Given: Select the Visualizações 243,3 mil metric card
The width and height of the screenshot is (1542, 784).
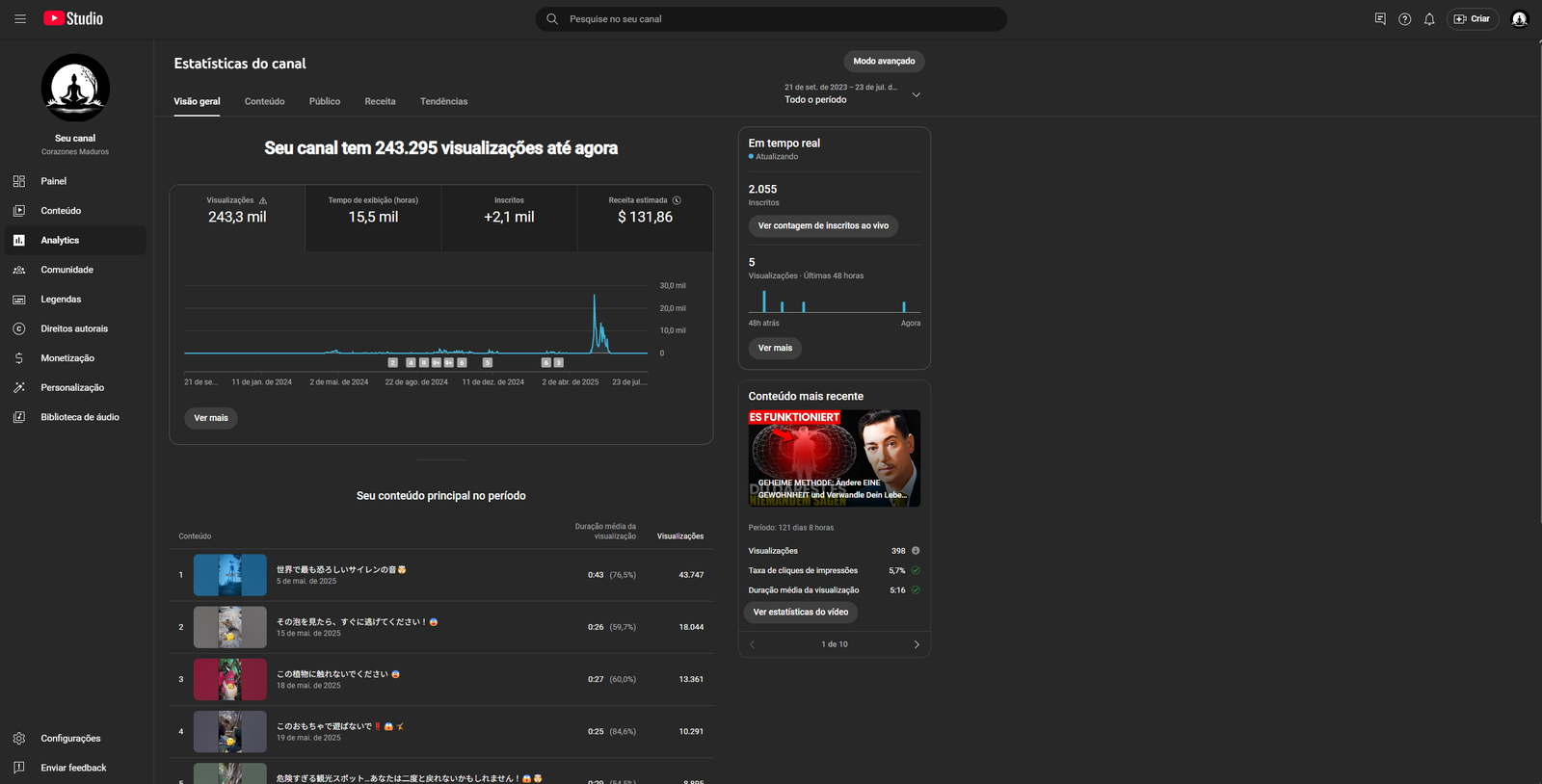Looking at the screenshot, I should [x=237, y=218].
